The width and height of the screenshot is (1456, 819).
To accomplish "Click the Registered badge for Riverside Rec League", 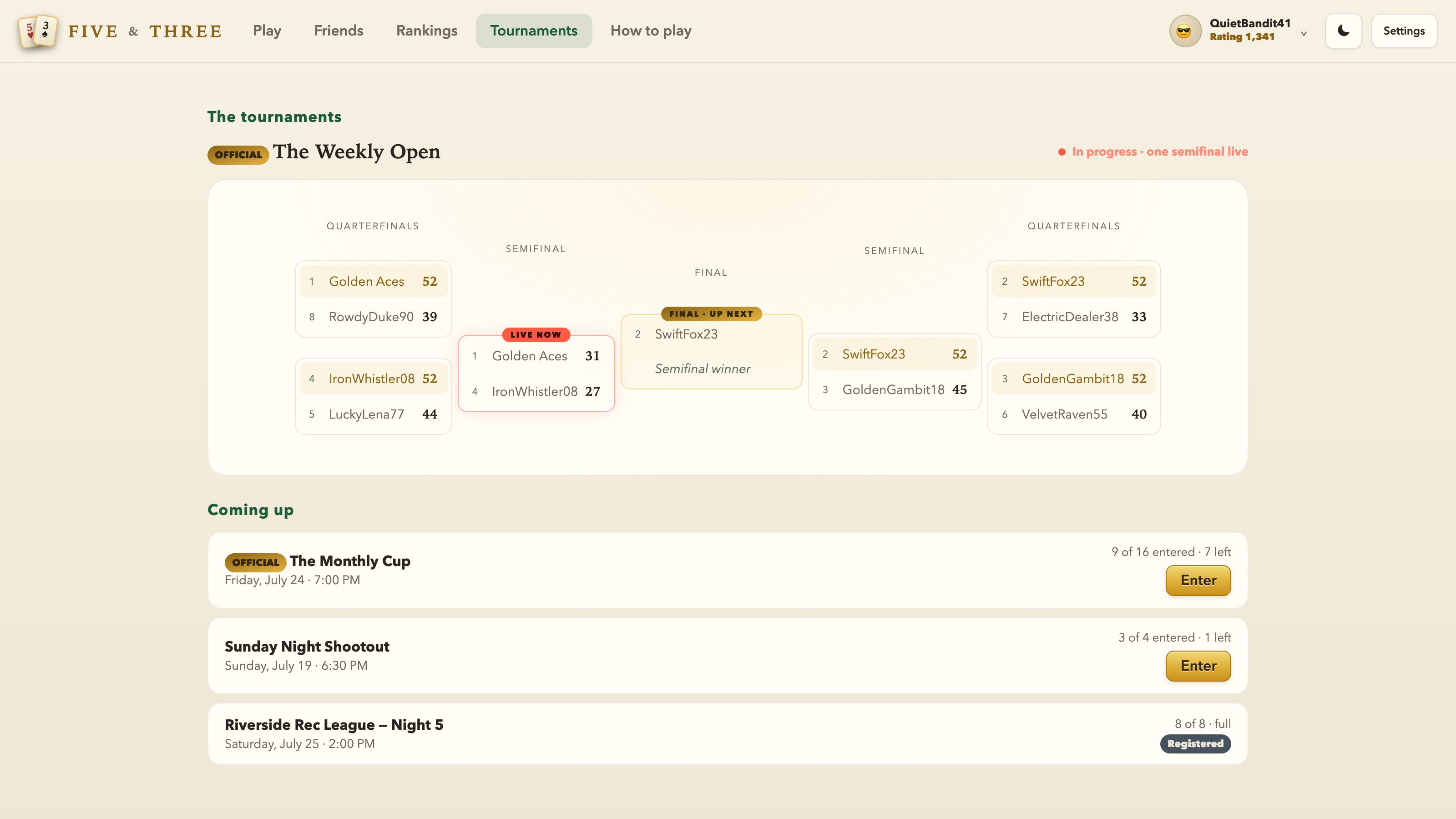I will (x=1195, y=744).
